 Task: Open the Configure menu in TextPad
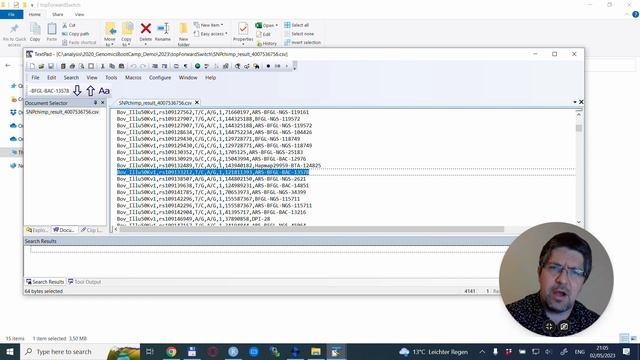[160, 78]
